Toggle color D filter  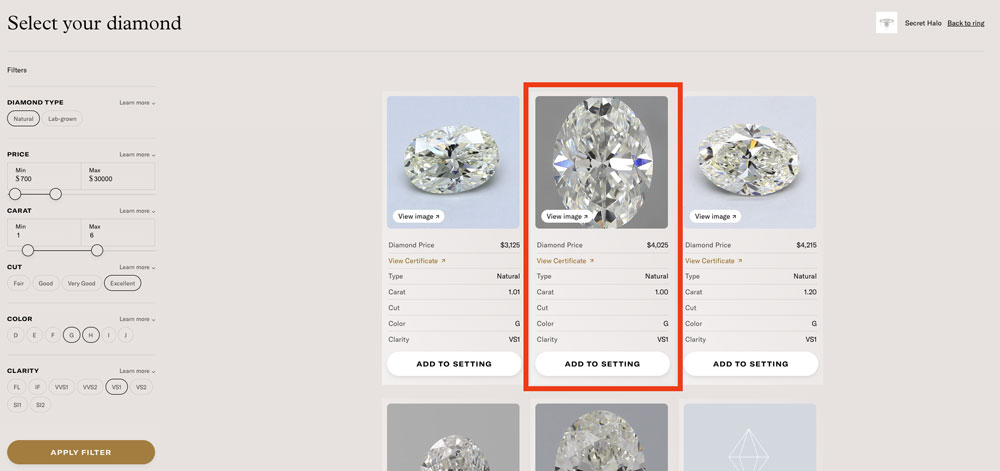[15, 335]
